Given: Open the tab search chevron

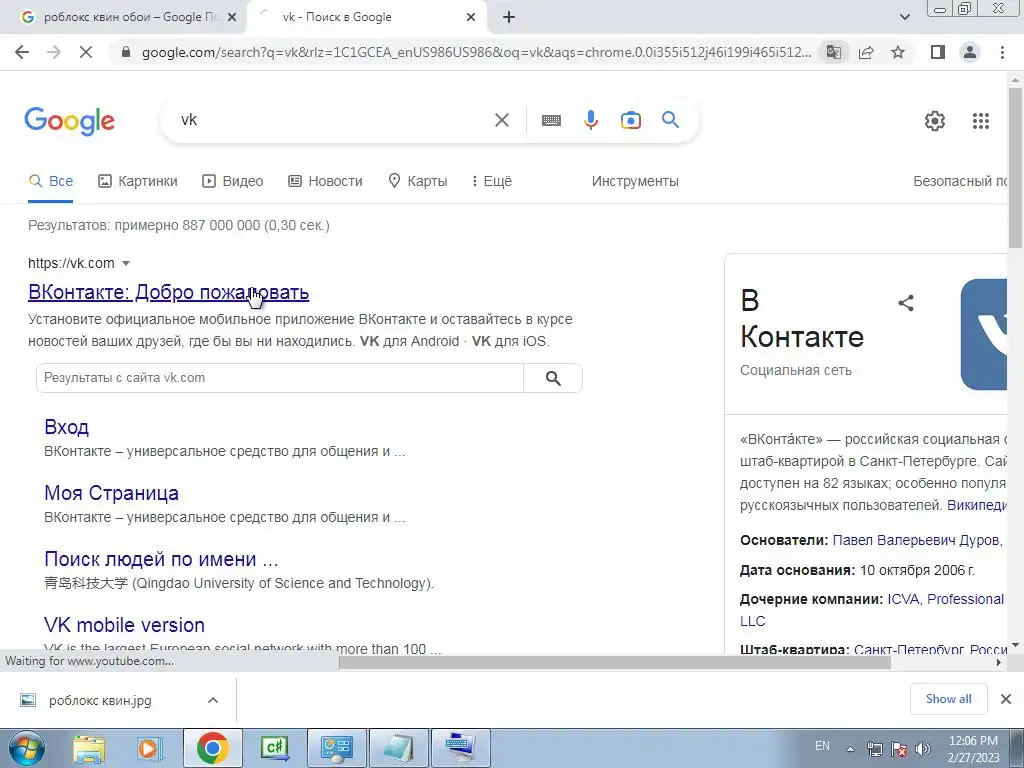Looking at the screenshot, I should 904,18.
